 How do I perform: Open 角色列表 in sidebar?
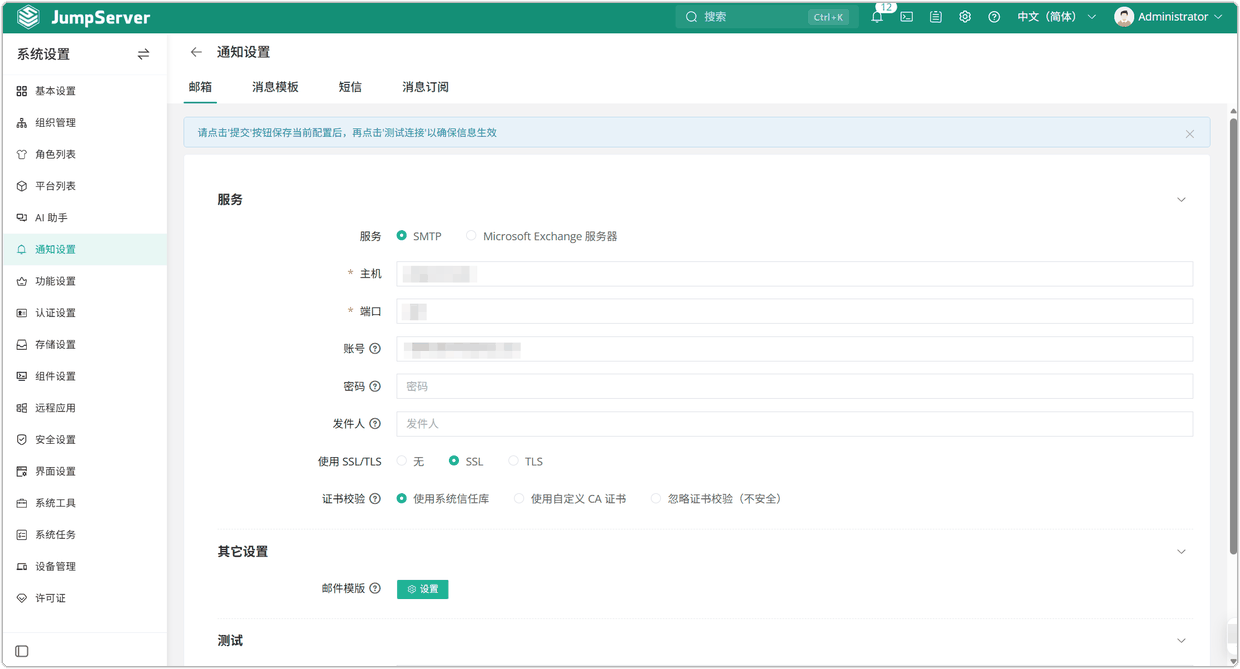click(84, 155)
